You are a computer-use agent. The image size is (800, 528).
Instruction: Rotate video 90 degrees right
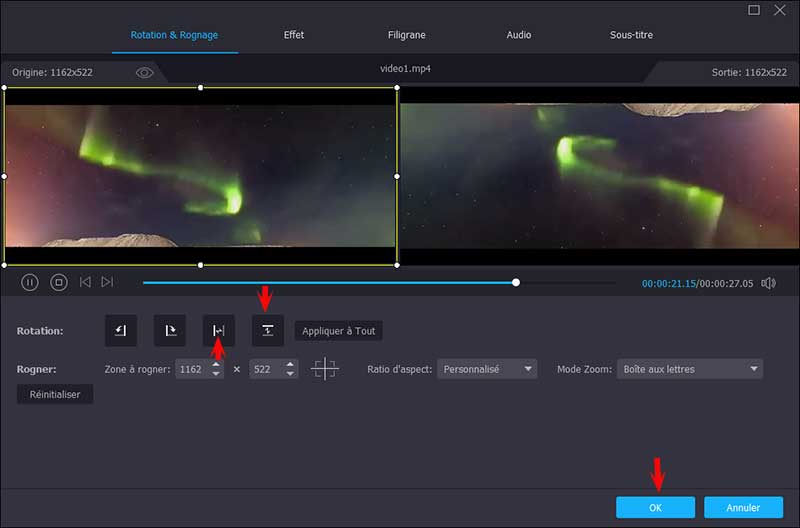click(x=170, y=330)
